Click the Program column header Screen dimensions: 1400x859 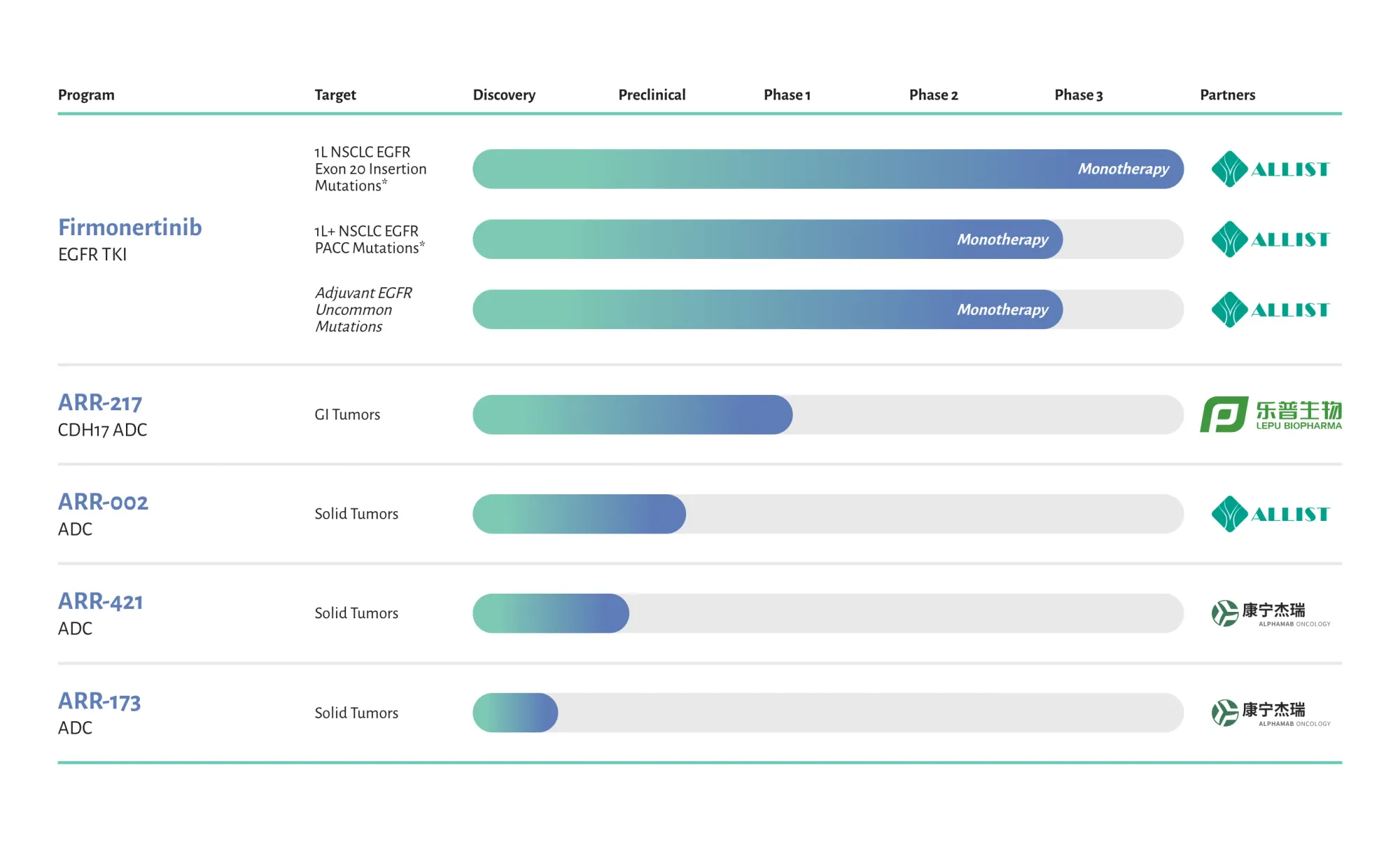pyautogui.click(x=86, y=95)
